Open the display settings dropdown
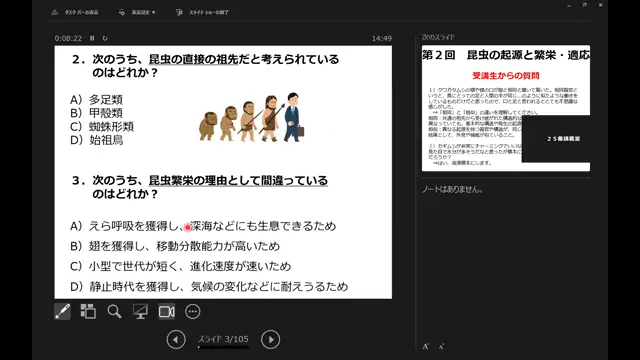640x360 pixels. [137, 12]
